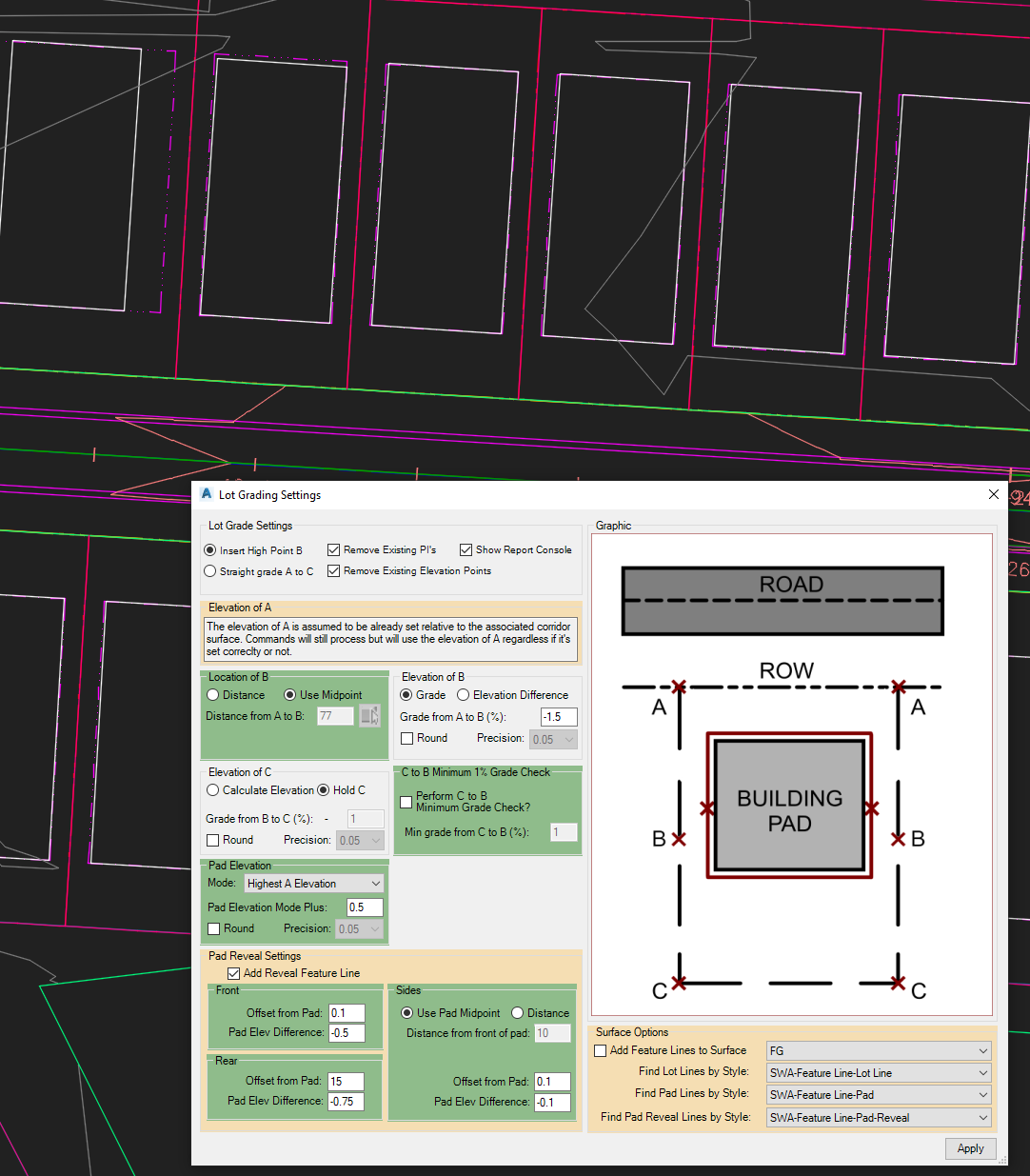Uncheck Remove Existing PI's

click(333, 549)
